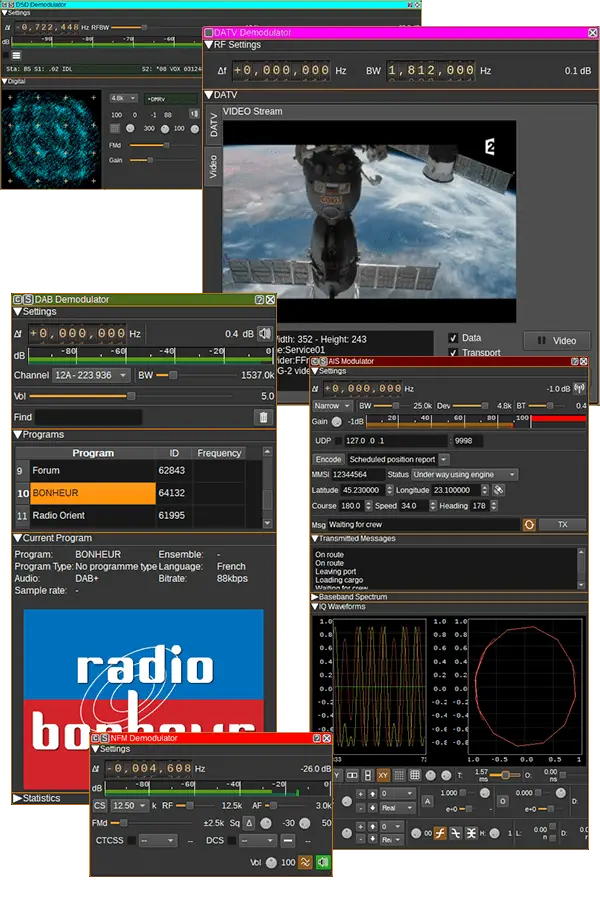Mute audio in the DAB Demodulator
Image resolution: width=600 pixels, height=900 pixels.
(265, 333)
